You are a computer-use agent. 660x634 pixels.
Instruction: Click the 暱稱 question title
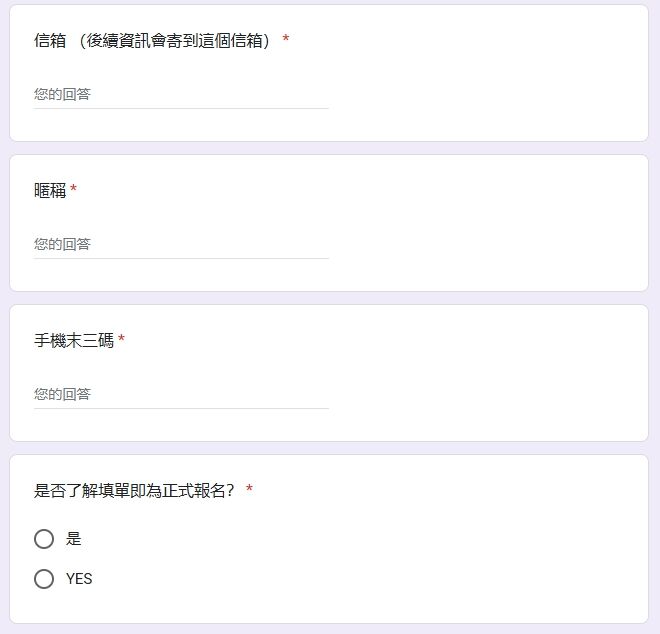tap(50, 190)
